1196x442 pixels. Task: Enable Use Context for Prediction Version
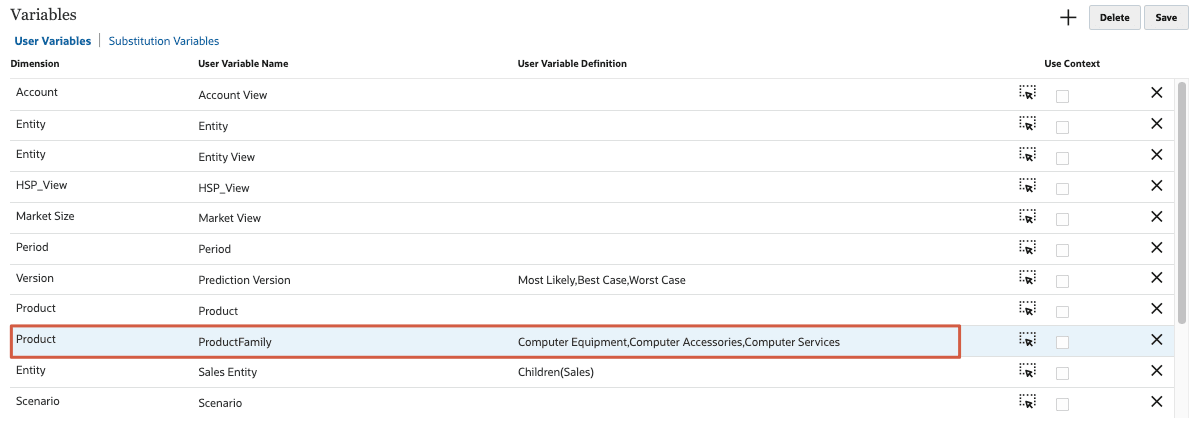(1062, 281)
